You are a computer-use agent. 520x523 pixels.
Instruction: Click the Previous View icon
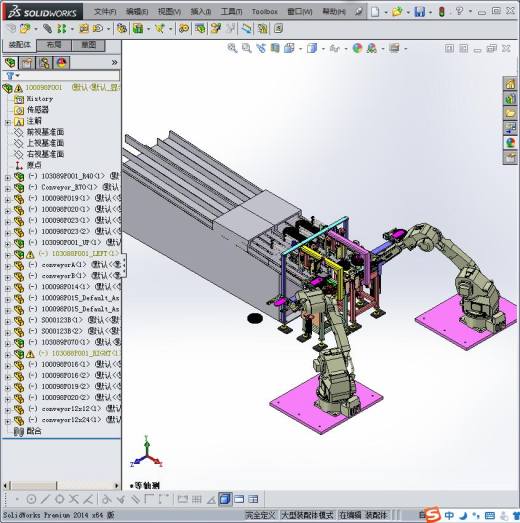[261, 48]
